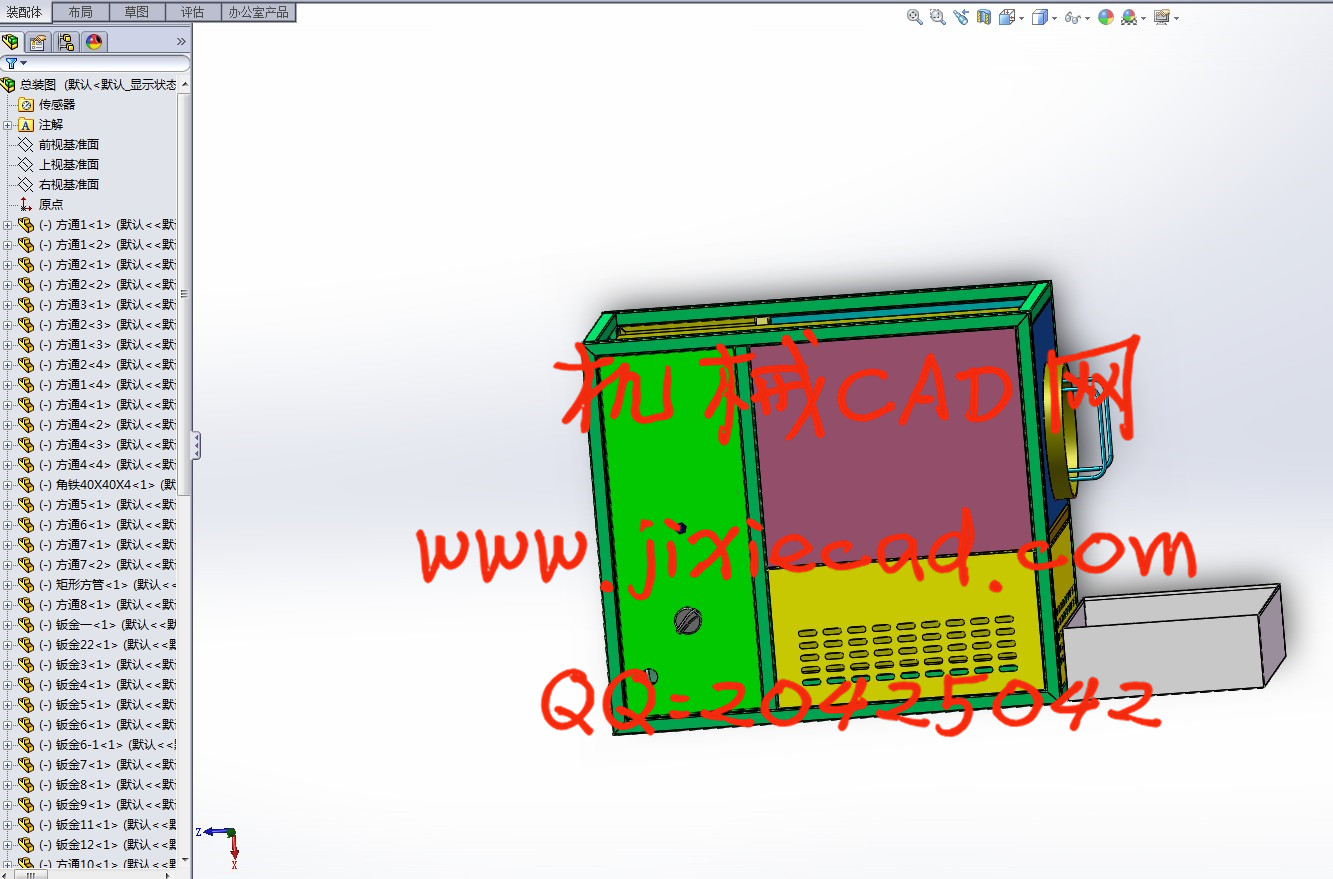
Task: Toggle the Section View tool
Action: pos(984,17)
